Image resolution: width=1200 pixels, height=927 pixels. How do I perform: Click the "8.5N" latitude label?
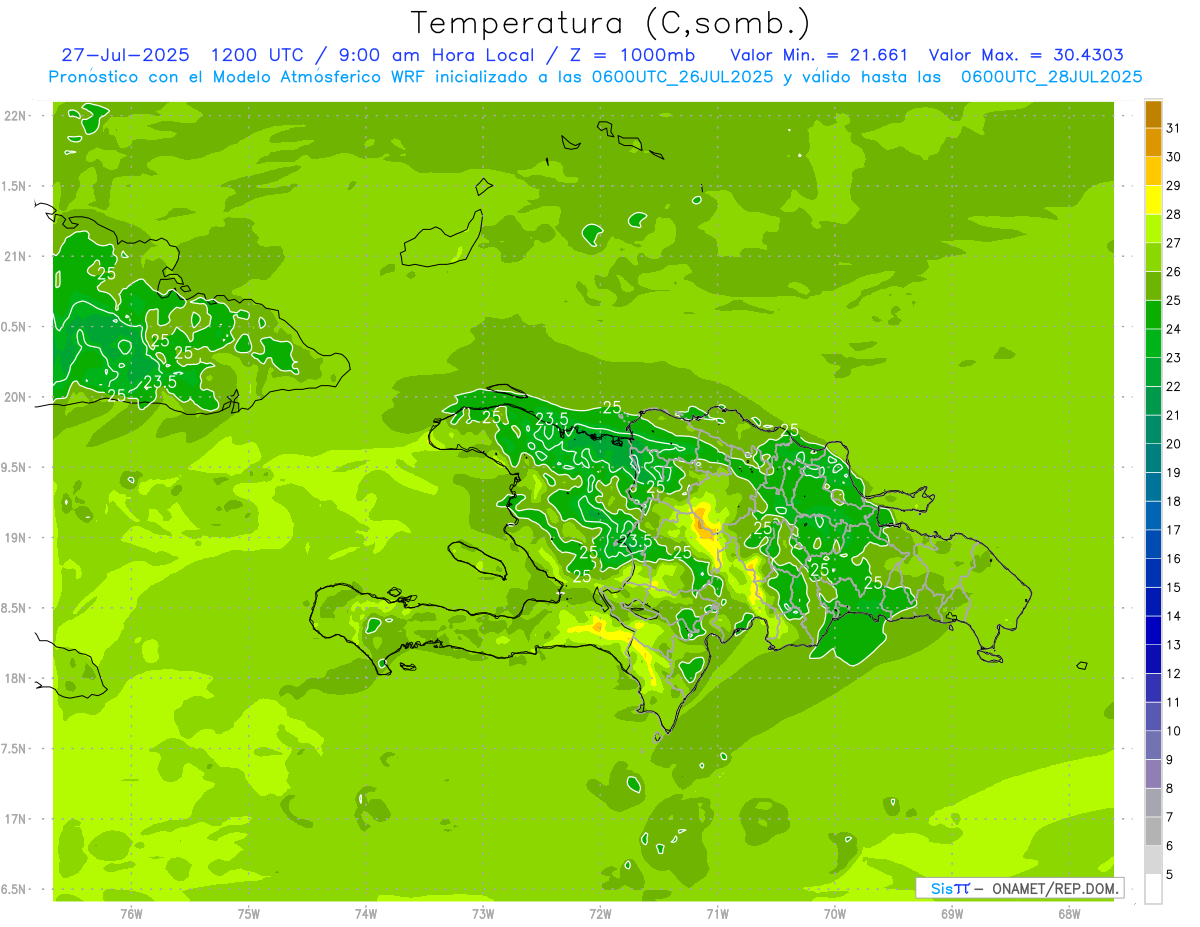point(15,608)
